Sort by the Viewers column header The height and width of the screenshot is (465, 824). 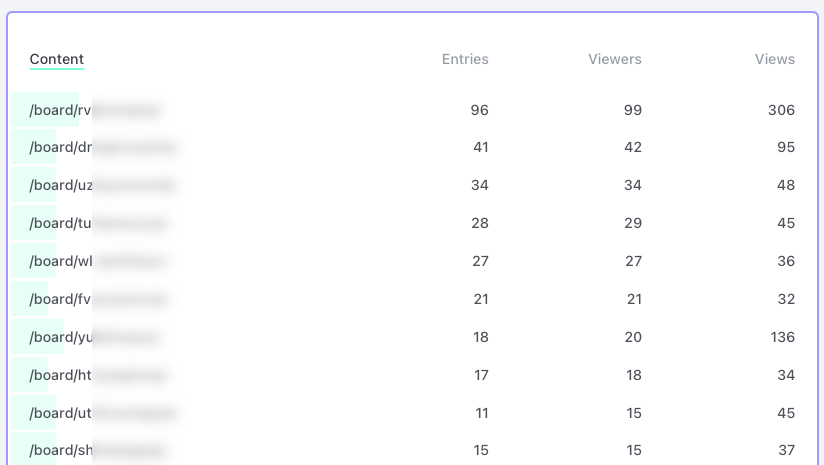(614, 59)
